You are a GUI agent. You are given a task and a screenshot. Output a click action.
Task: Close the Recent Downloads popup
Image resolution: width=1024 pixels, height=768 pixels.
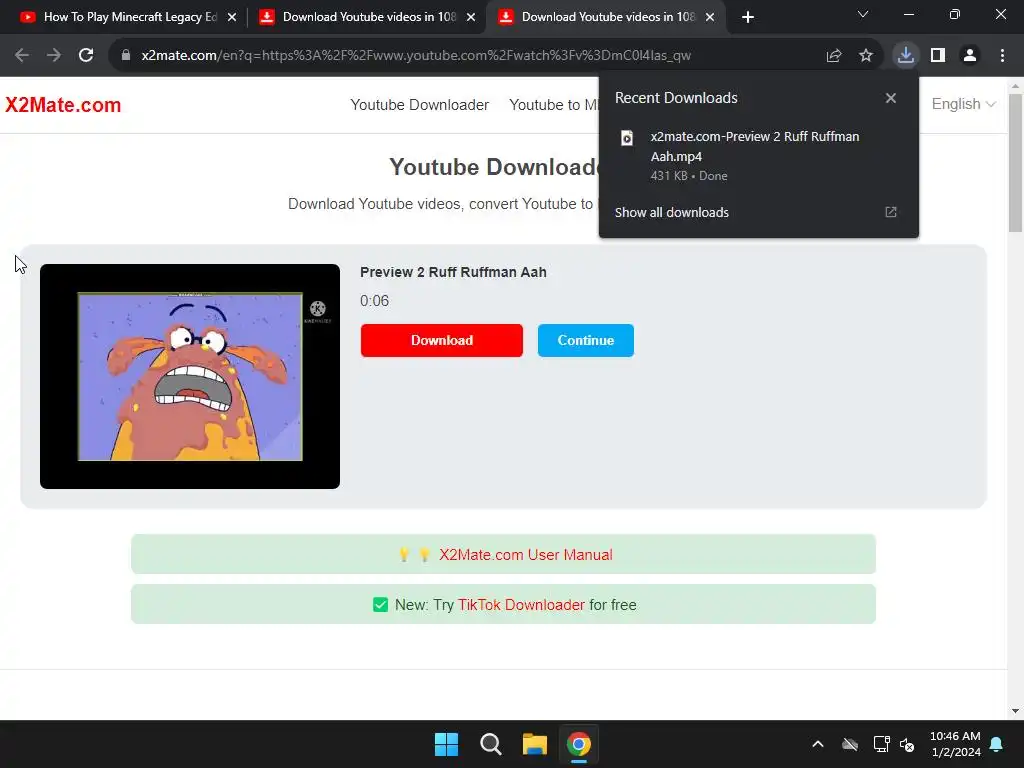[x=891, y=98]
